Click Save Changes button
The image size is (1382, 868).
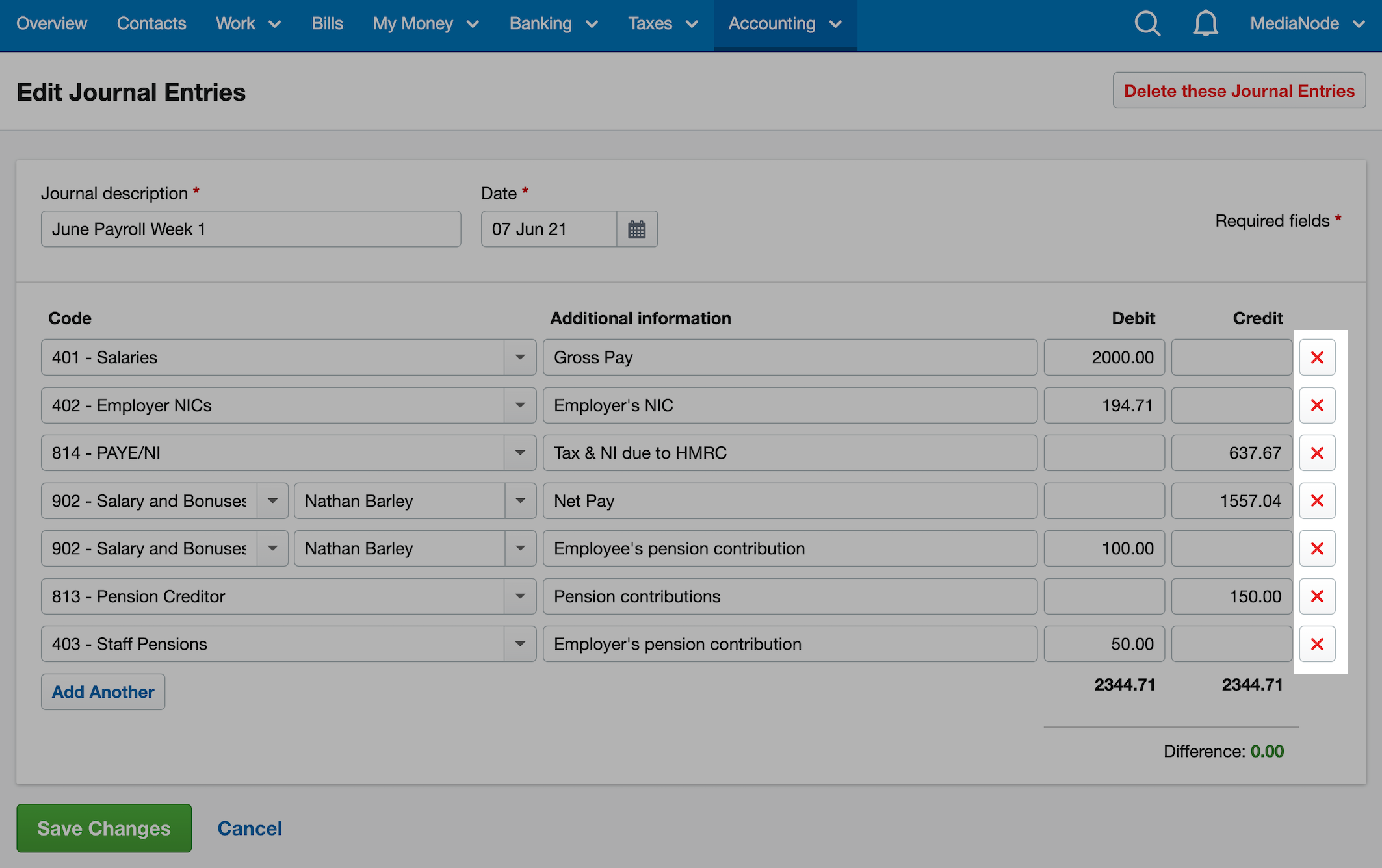click(104, 828)
